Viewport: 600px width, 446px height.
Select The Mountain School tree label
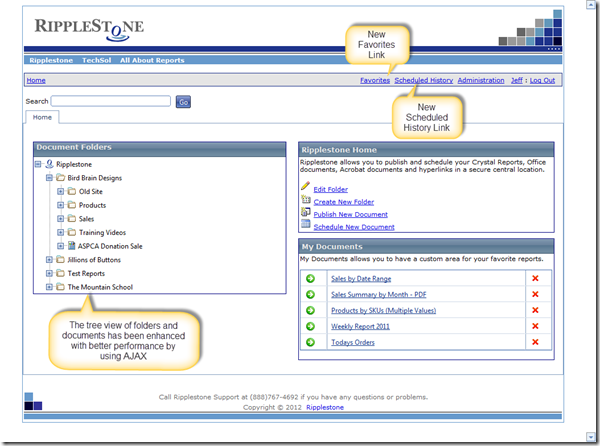100,287
